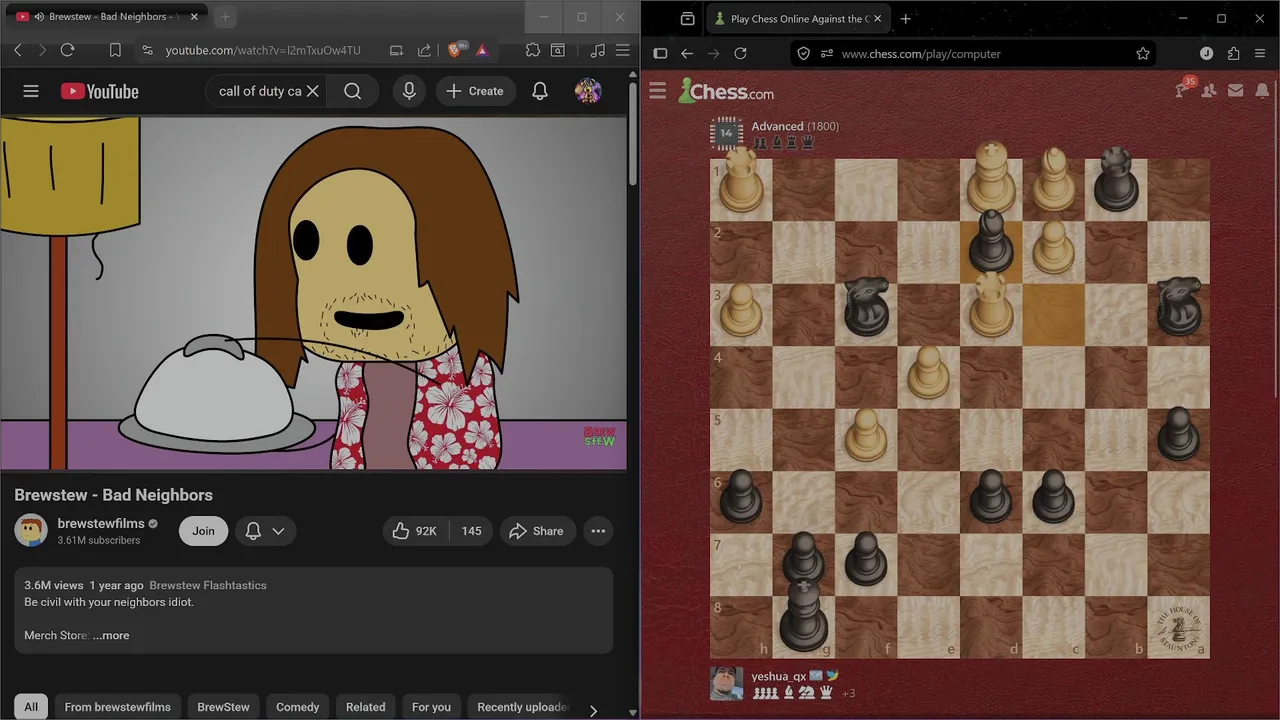1280x720 pixels.
Task: Show more filter chips with right arrow
Action: (593, 710)
